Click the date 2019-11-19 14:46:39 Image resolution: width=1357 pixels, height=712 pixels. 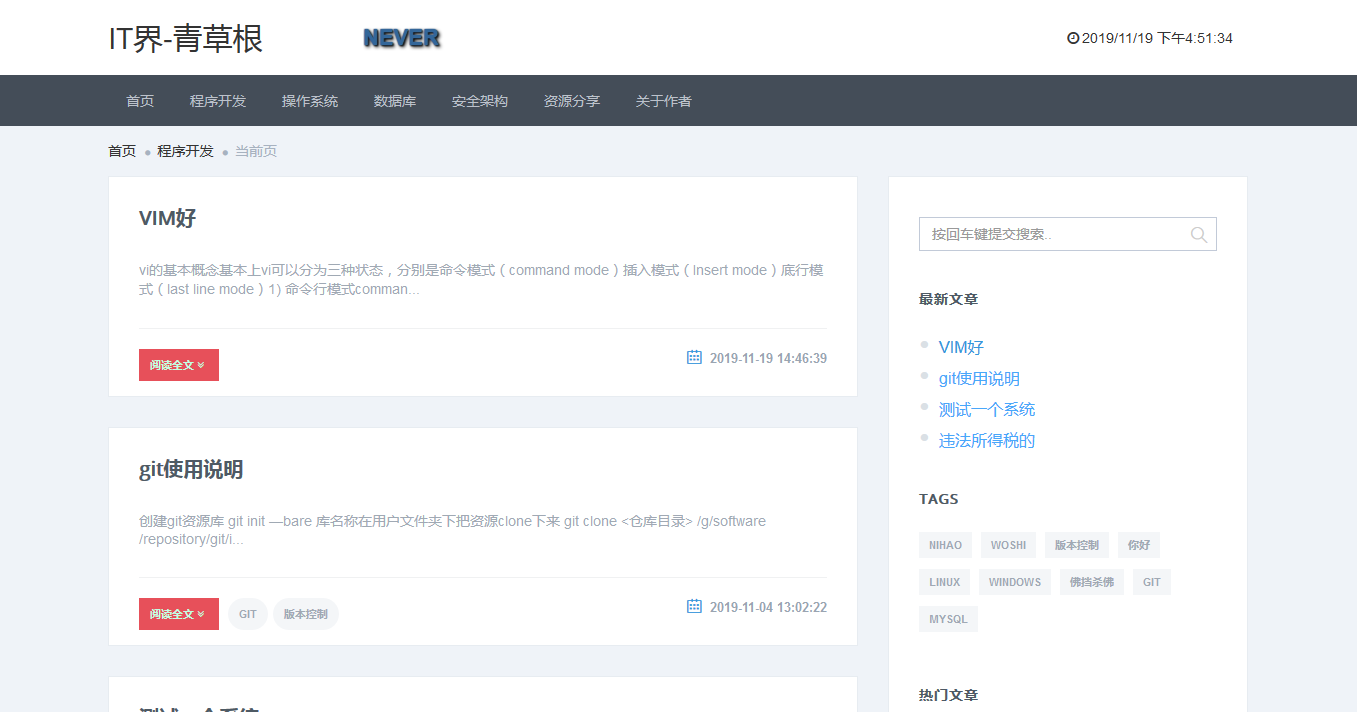coord(768,358)
